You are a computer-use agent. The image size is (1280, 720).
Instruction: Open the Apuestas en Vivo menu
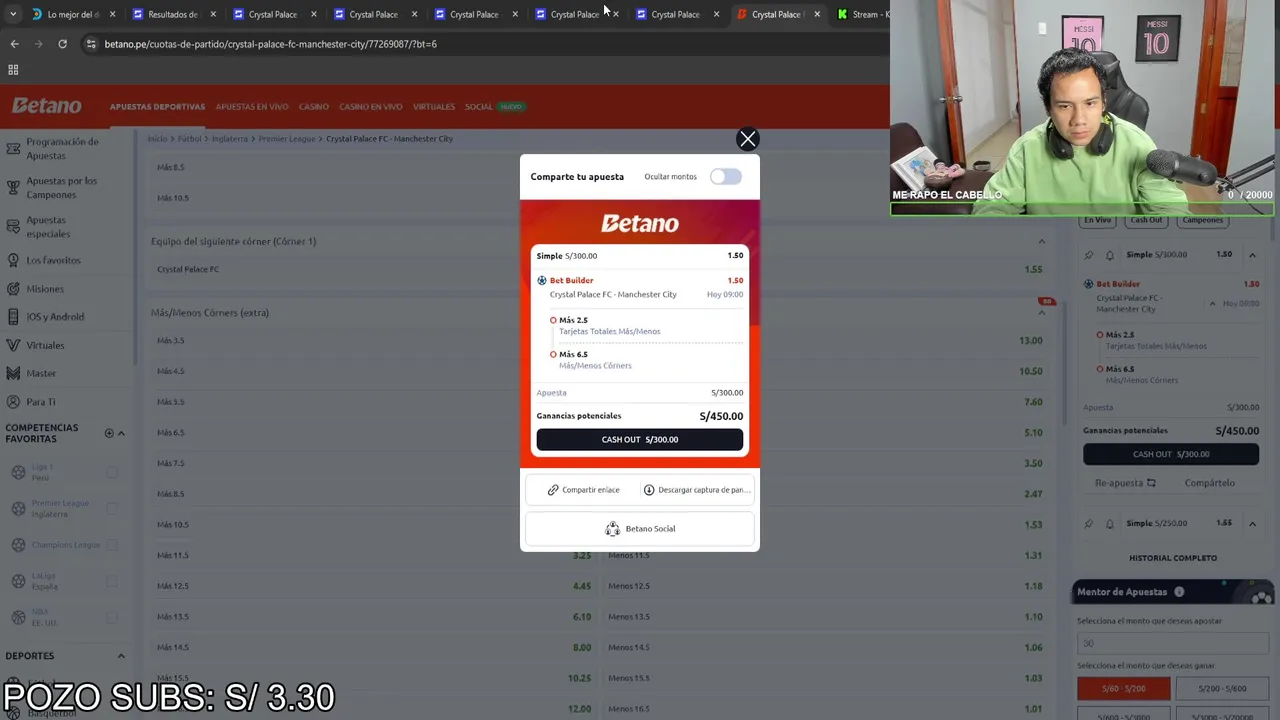coord(252,107)
